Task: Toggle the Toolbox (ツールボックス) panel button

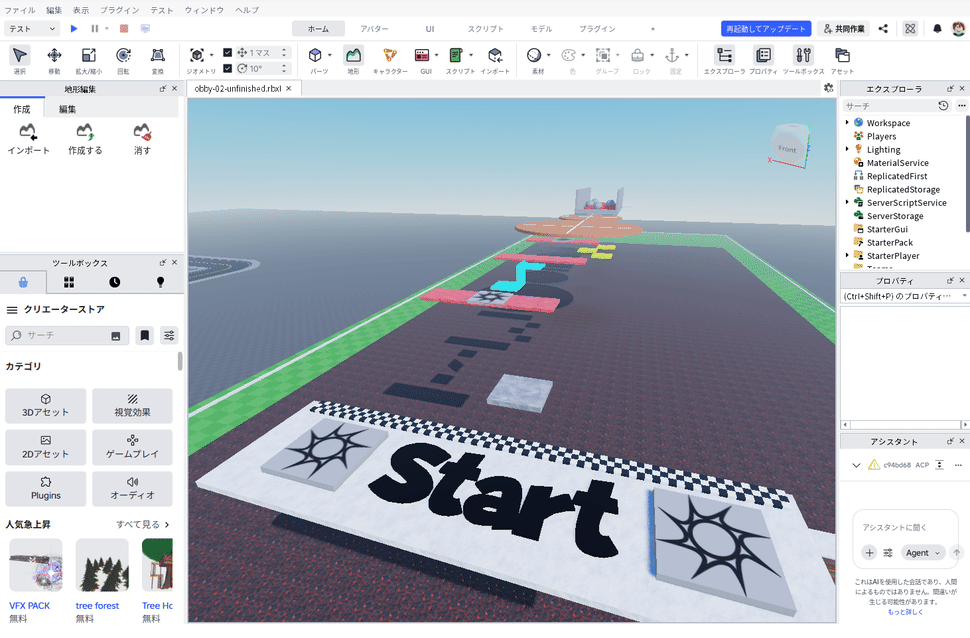Action: 803,55
